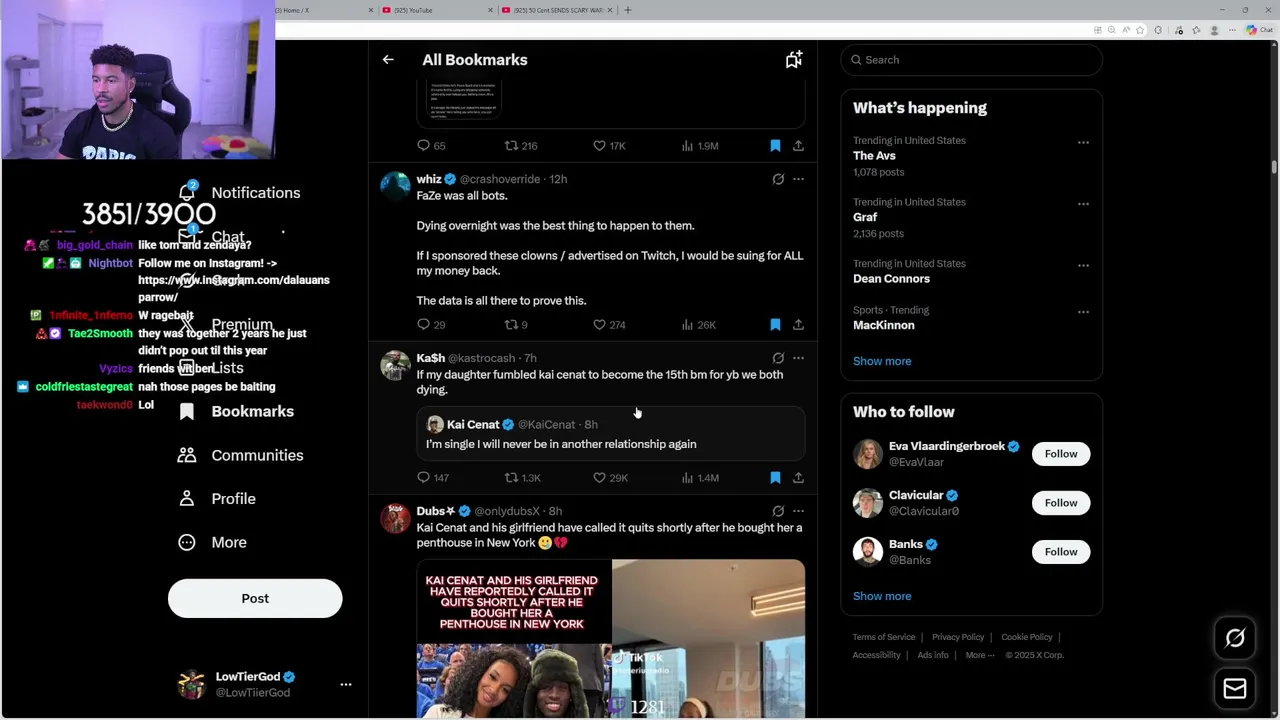Image resolution: width=1280 pixels, height=720 pixels.
Task: Reply to whiz tweet with 29 replies
Action: coord(431,325)
